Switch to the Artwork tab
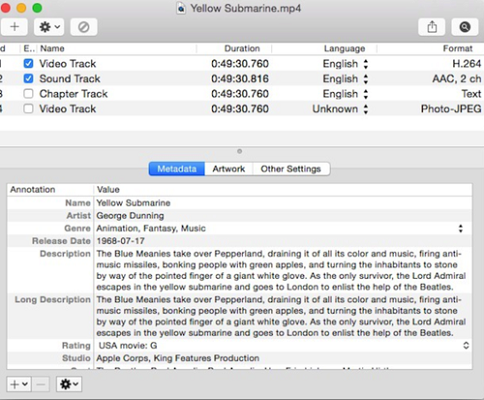The image size is (484, 400). (x=229, y=169)
